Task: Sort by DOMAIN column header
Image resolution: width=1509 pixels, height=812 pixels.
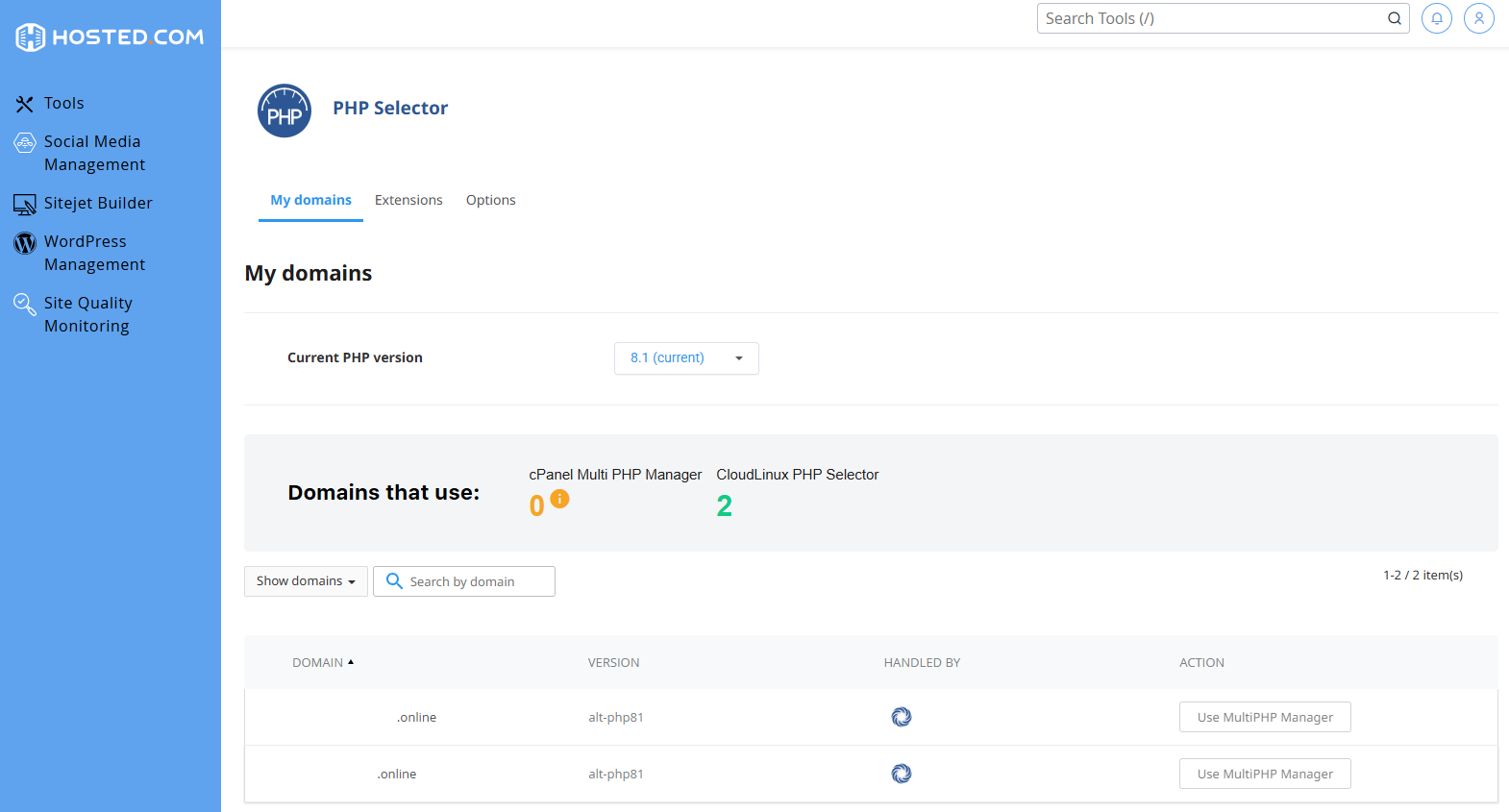Action: click(323, 662)
